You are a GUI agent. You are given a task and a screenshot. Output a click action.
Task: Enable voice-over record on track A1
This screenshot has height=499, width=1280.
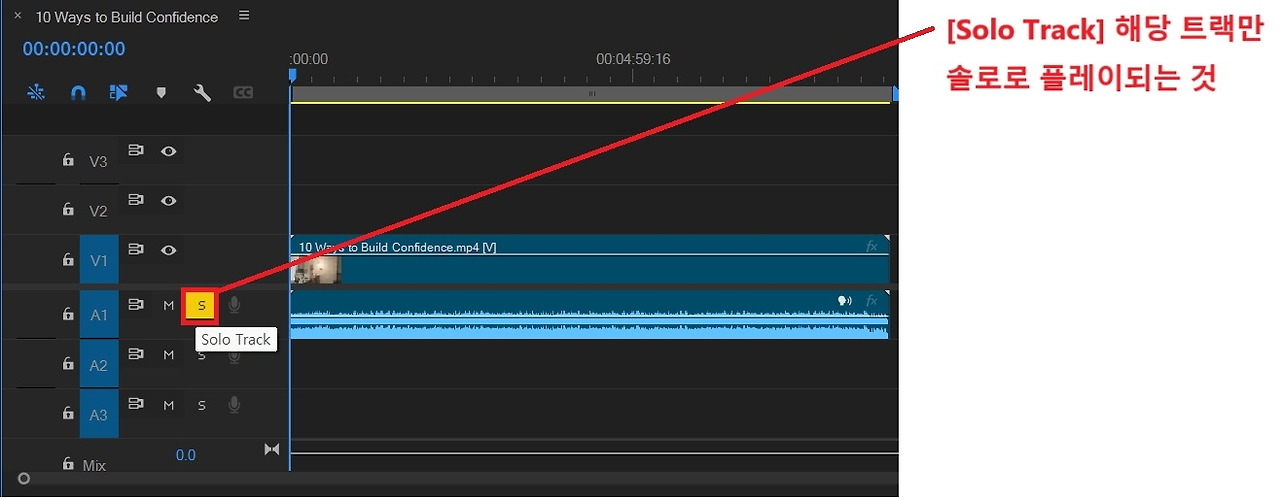coord(234,305)
